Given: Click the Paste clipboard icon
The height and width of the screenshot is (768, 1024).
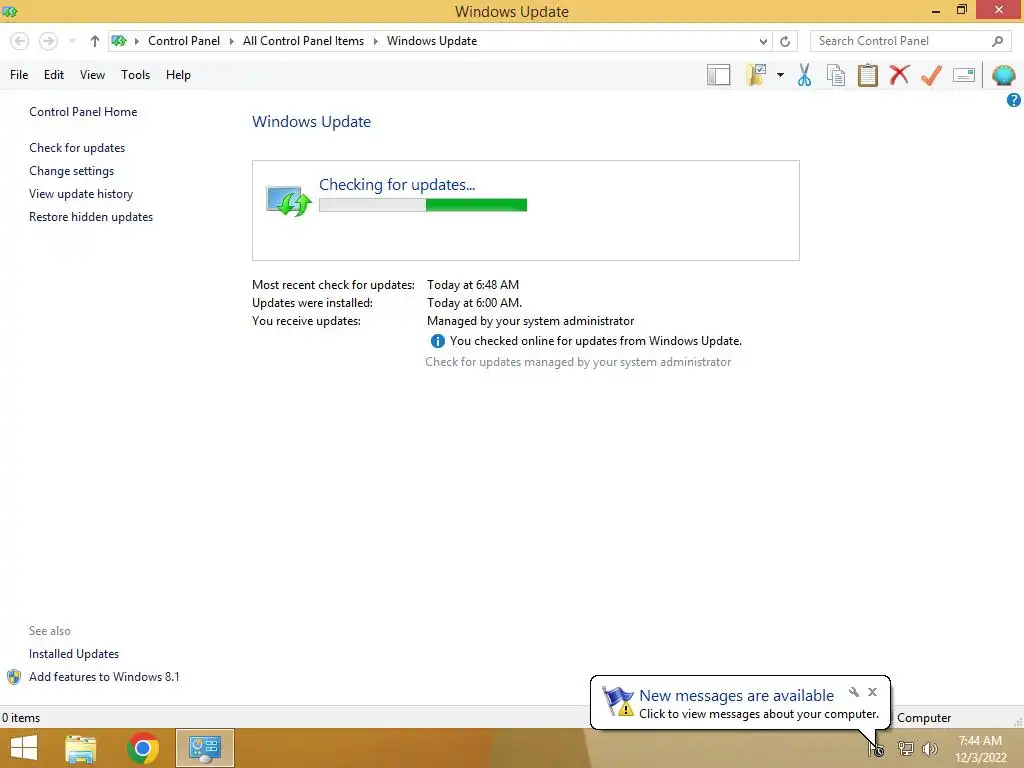Looking at the screenshot, I should (x=867, y=75).
